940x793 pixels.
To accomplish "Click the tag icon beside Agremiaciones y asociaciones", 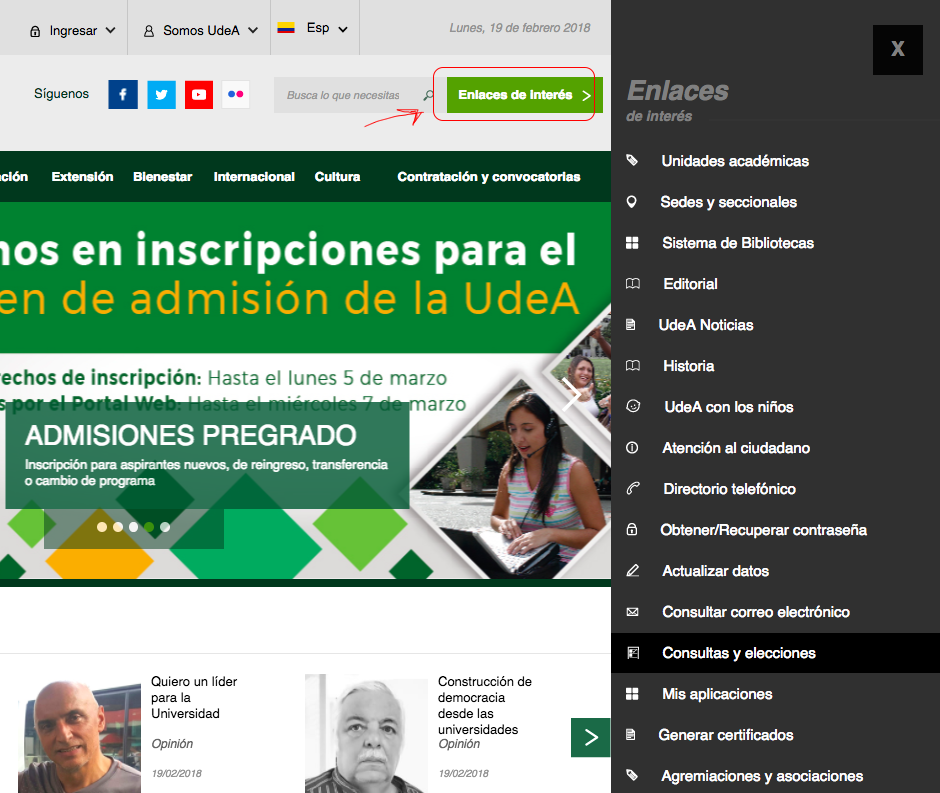I will 632,775.
